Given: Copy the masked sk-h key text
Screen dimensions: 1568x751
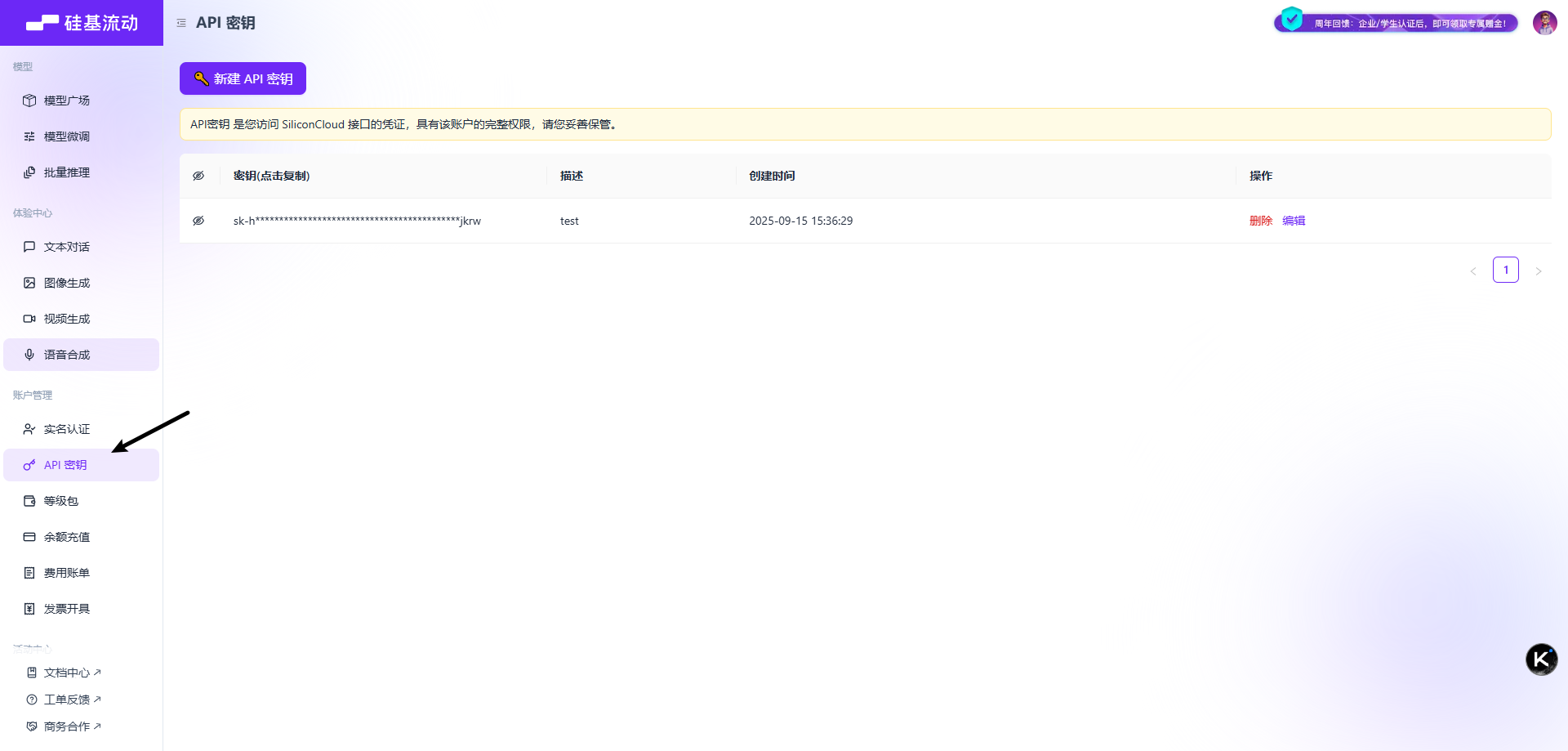Looking at the screenshot, I should click(x=357, y=221).
